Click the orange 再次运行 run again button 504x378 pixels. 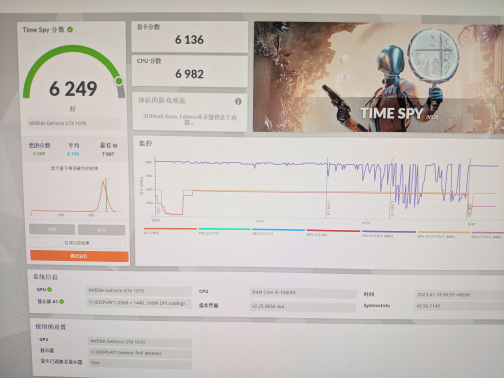79,256
